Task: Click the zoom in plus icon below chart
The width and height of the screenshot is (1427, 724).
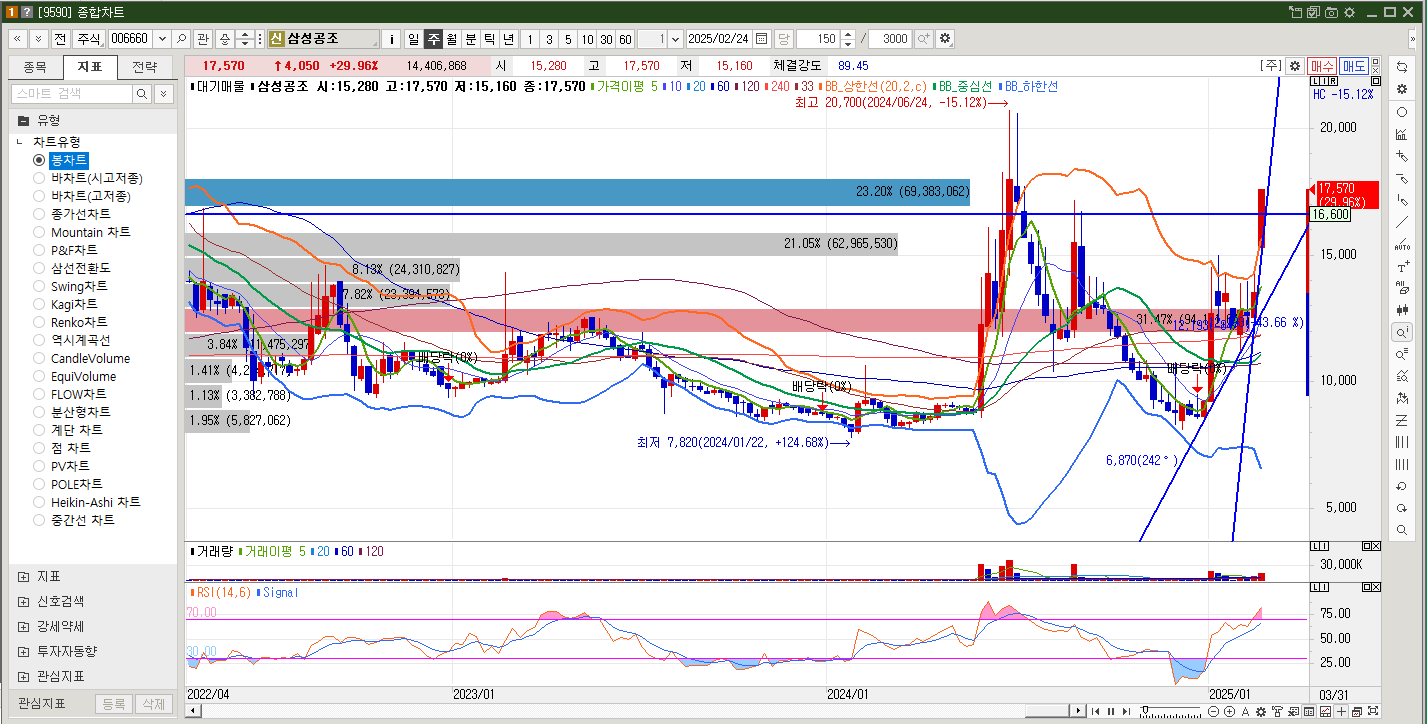Action: [1229, 711]
